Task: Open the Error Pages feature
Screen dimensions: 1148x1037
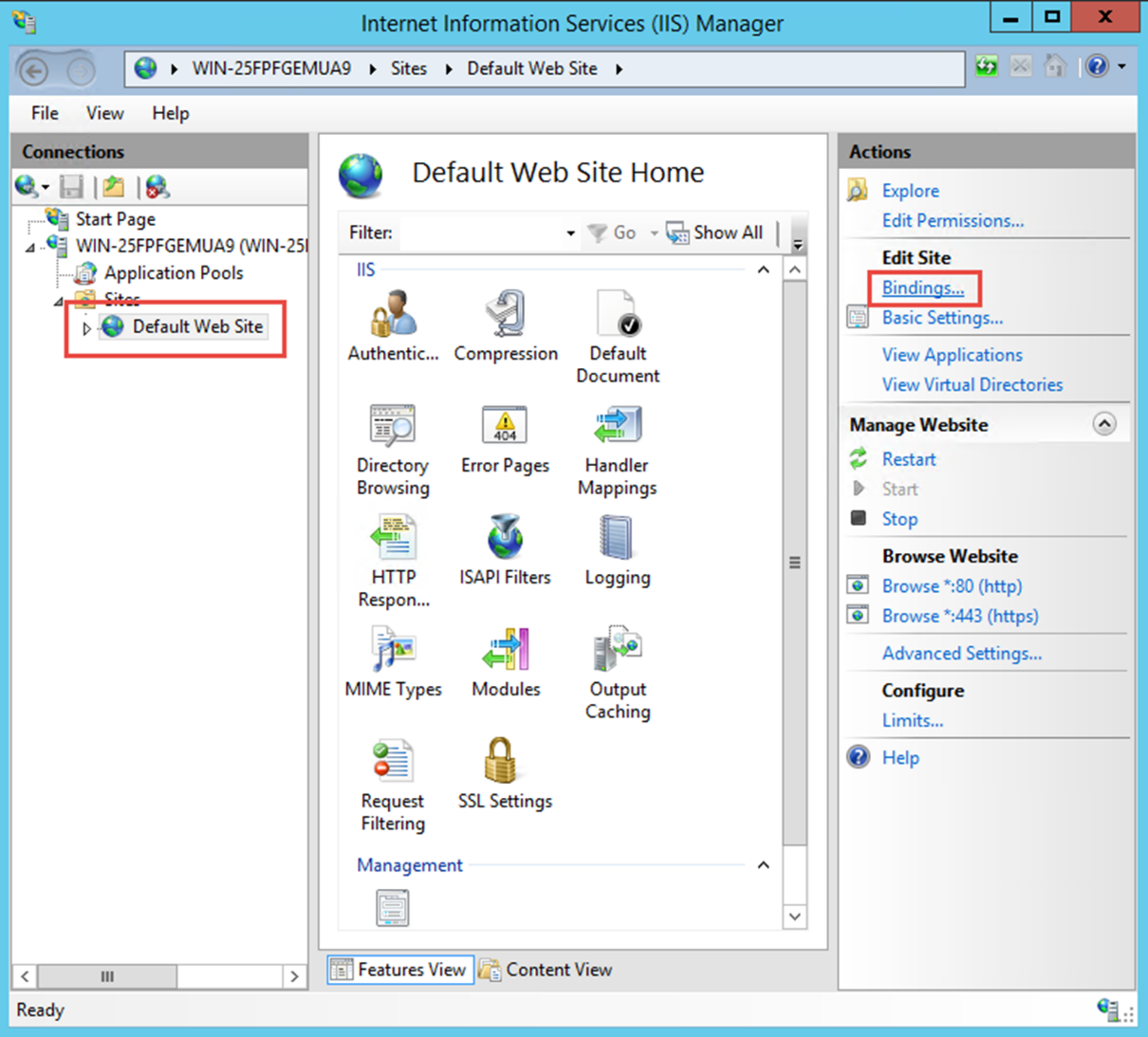Action: pos(505,439)
